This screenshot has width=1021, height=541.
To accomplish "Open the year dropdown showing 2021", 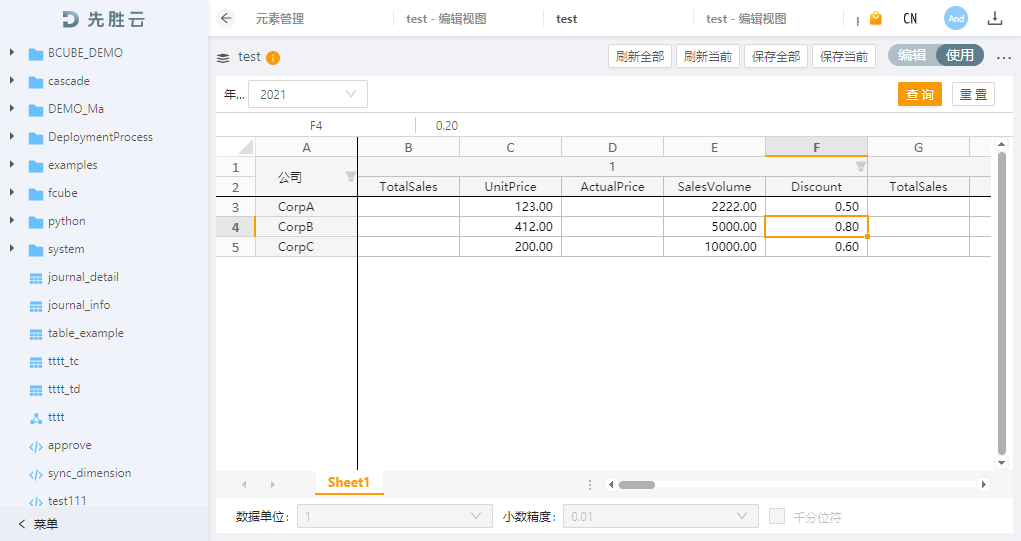I will click(x=308, y=94).
